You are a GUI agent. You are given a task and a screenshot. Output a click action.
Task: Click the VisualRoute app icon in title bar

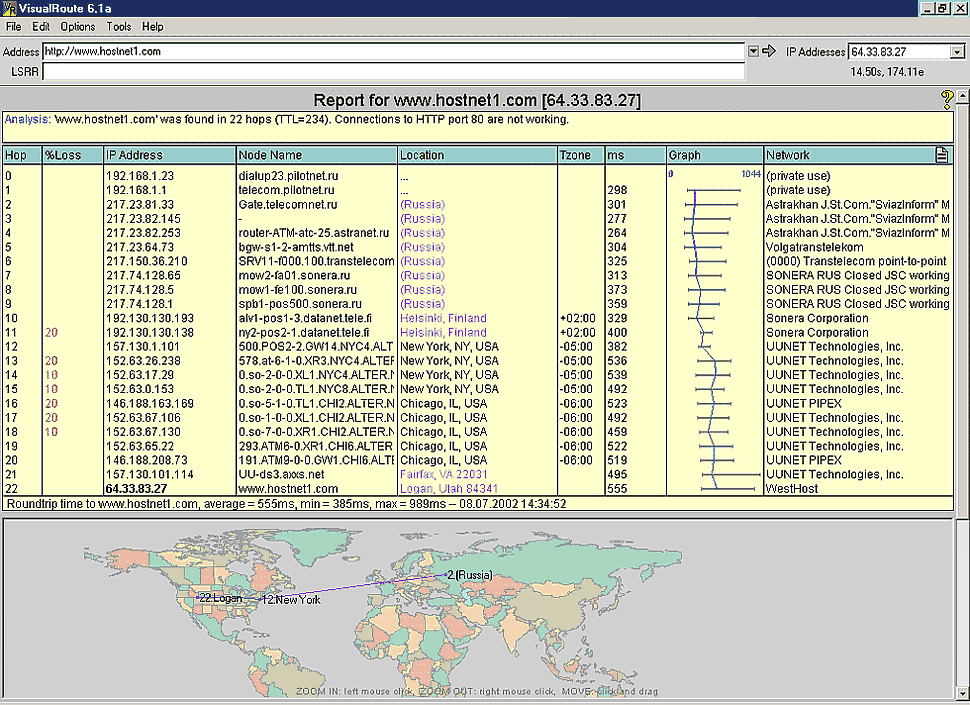point(9,9)
